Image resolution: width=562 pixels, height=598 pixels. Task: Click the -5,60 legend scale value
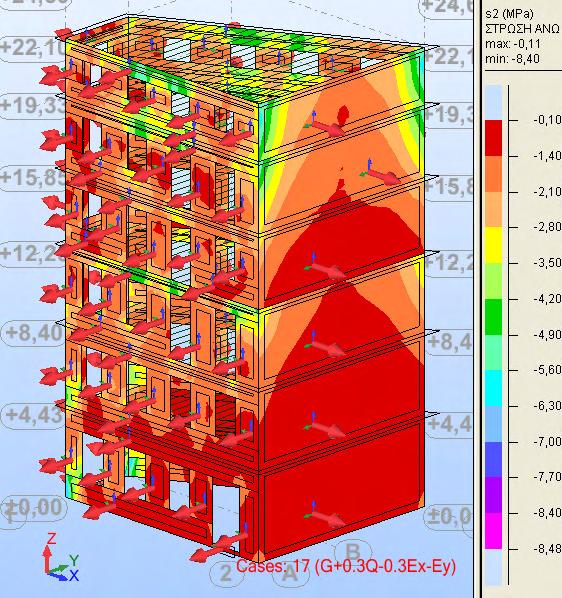(x=547, y=370)
